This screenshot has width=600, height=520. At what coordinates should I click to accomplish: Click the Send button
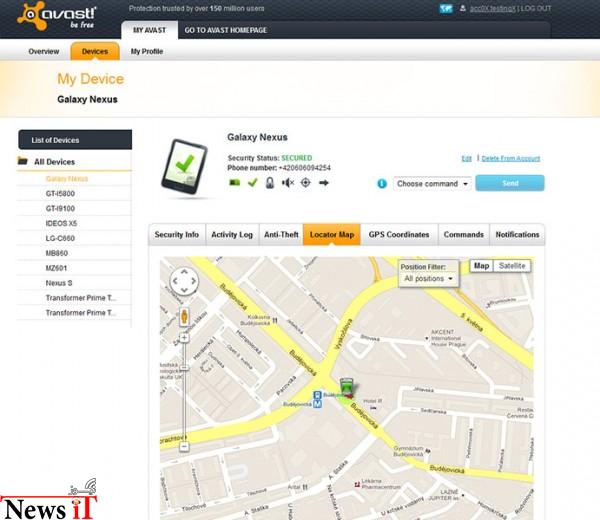pyautogui.click(x=510, y=183)
